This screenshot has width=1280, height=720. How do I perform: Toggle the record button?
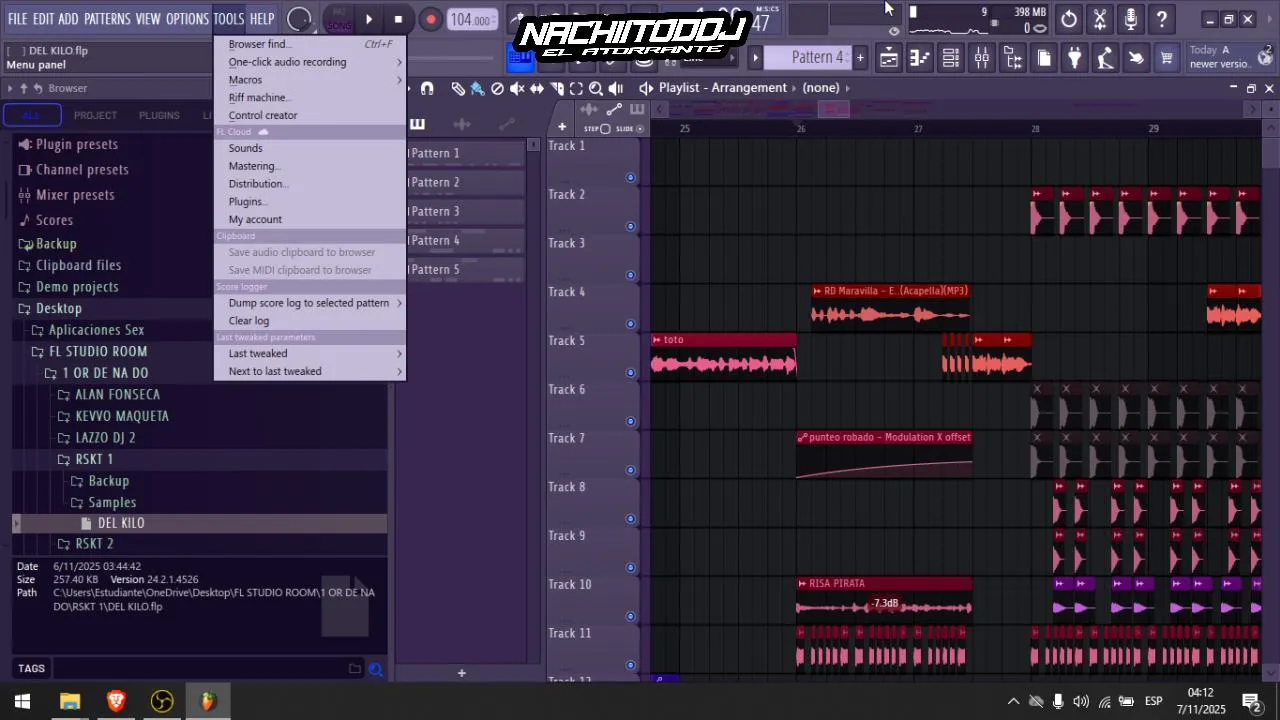(x=430, y=19)
